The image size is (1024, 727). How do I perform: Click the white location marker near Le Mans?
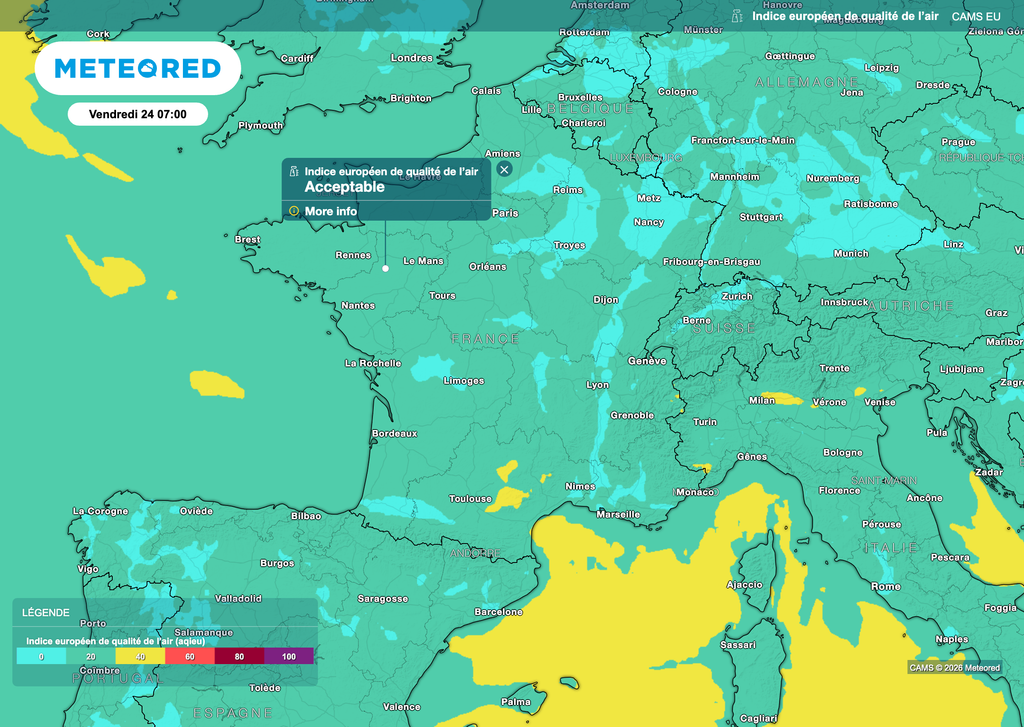tap(385, 268)
